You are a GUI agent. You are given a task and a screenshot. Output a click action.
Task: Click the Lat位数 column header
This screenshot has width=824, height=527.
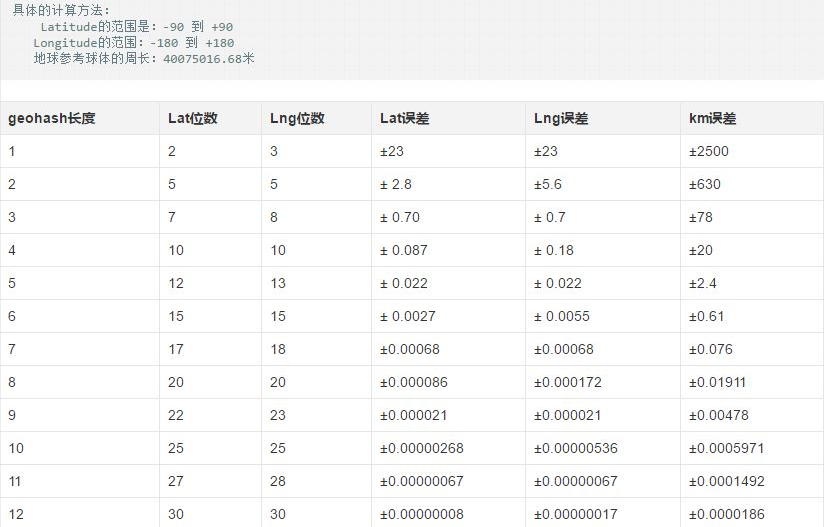click(193, 118)
